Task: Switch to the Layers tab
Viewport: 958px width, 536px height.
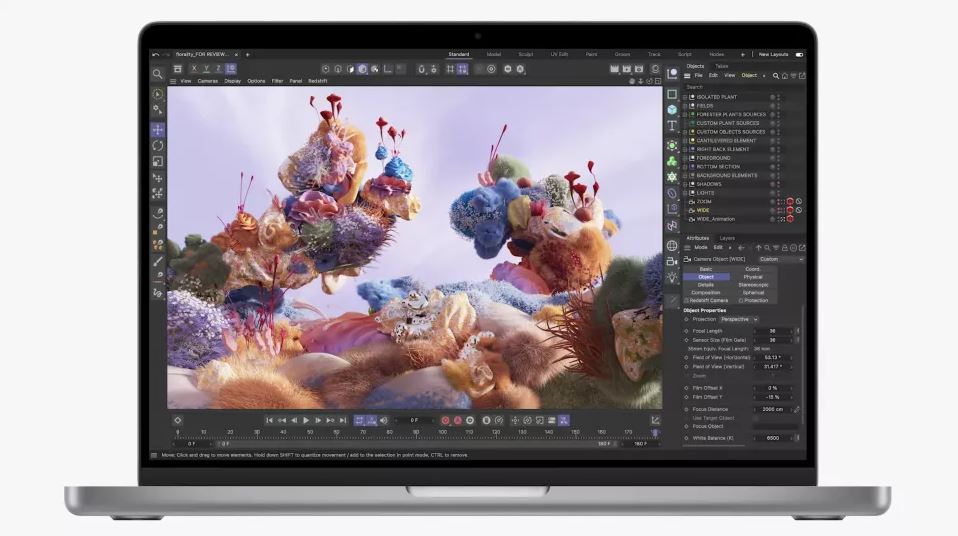Action: click(x=727, y=238)
